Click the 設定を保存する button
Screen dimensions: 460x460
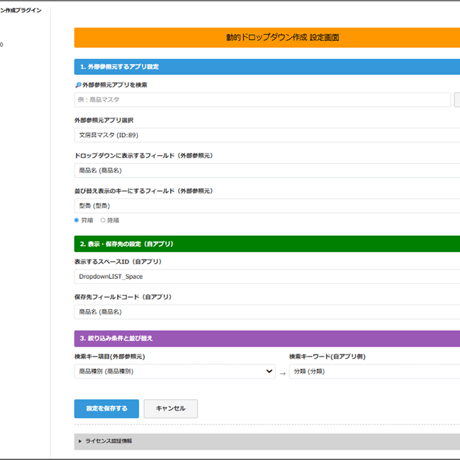[107, 409]
